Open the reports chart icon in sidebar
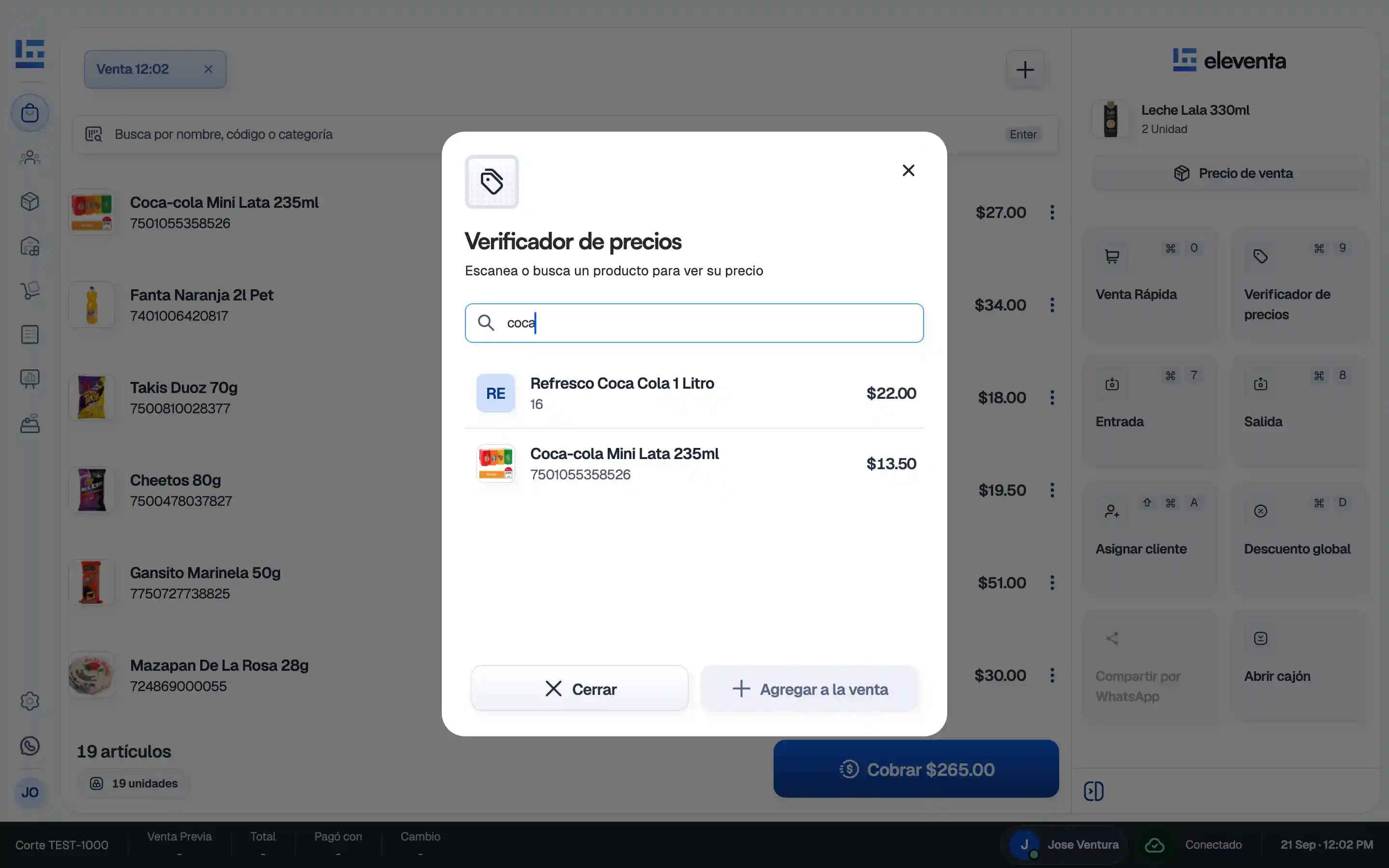The height and width of the screenshot is (868, 1389). pyautogui.click(x=30, y=379)
